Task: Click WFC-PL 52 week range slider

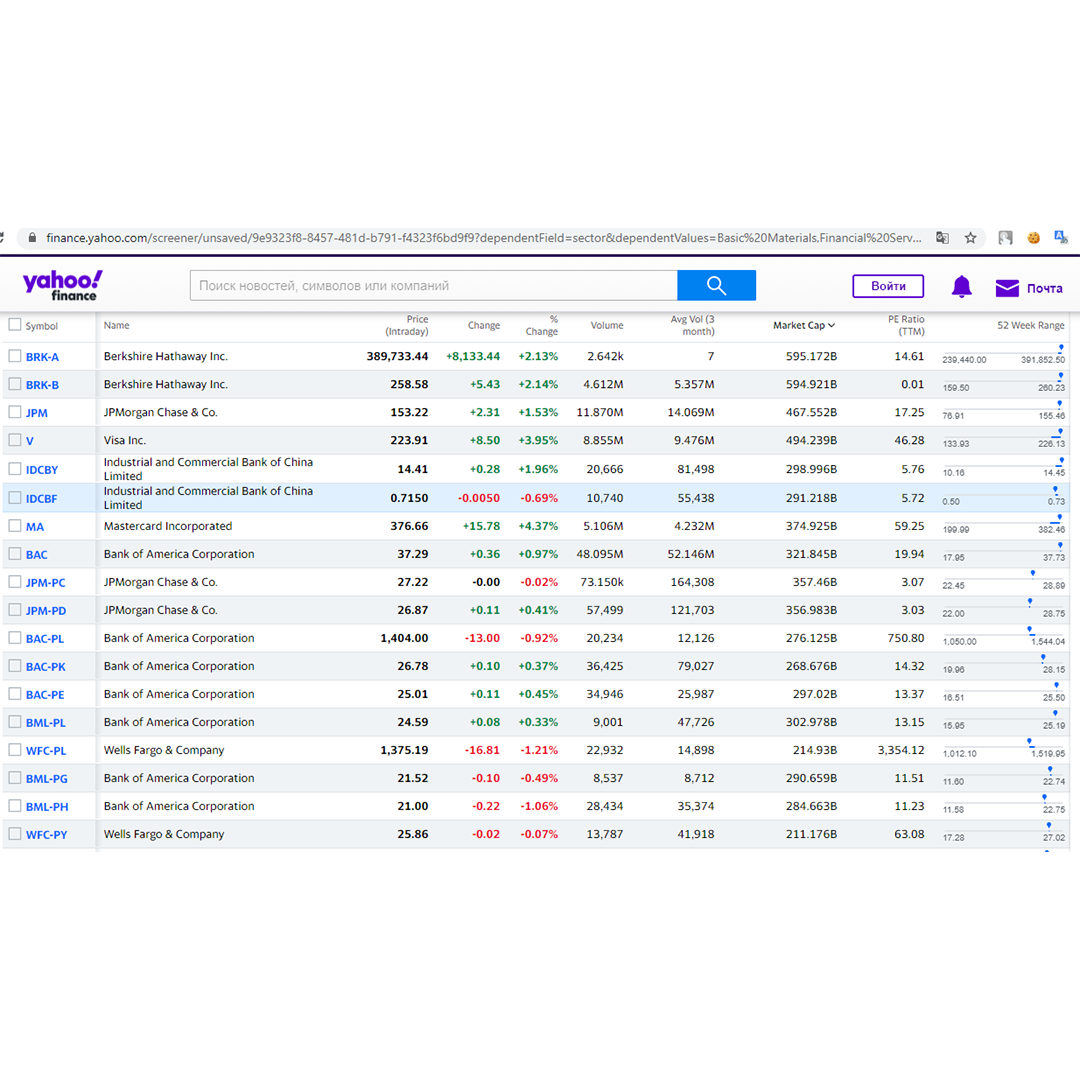Action: [x=1004, y=749]
